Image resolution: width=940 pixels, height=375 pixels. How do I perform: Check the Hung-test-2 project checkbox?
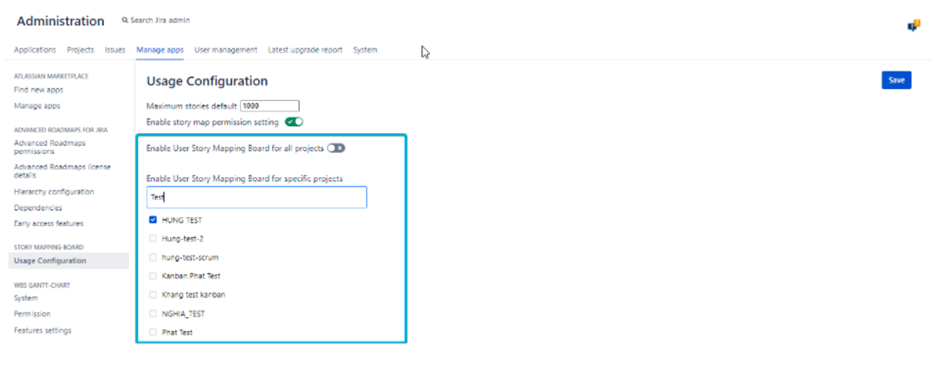(x=153, y=238)
